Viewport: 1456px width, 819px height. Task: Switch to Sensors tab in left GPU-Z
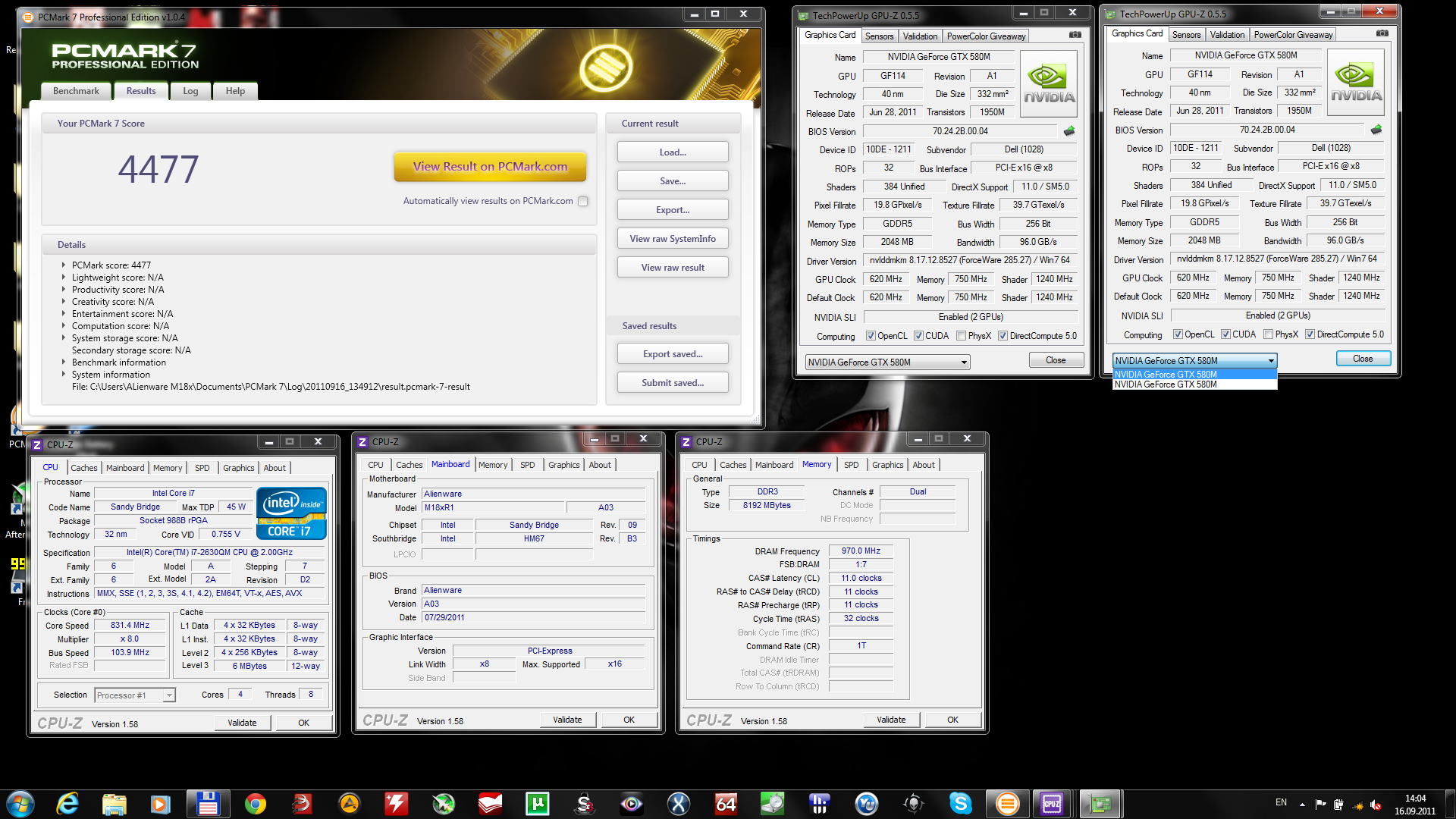point(879,36)
